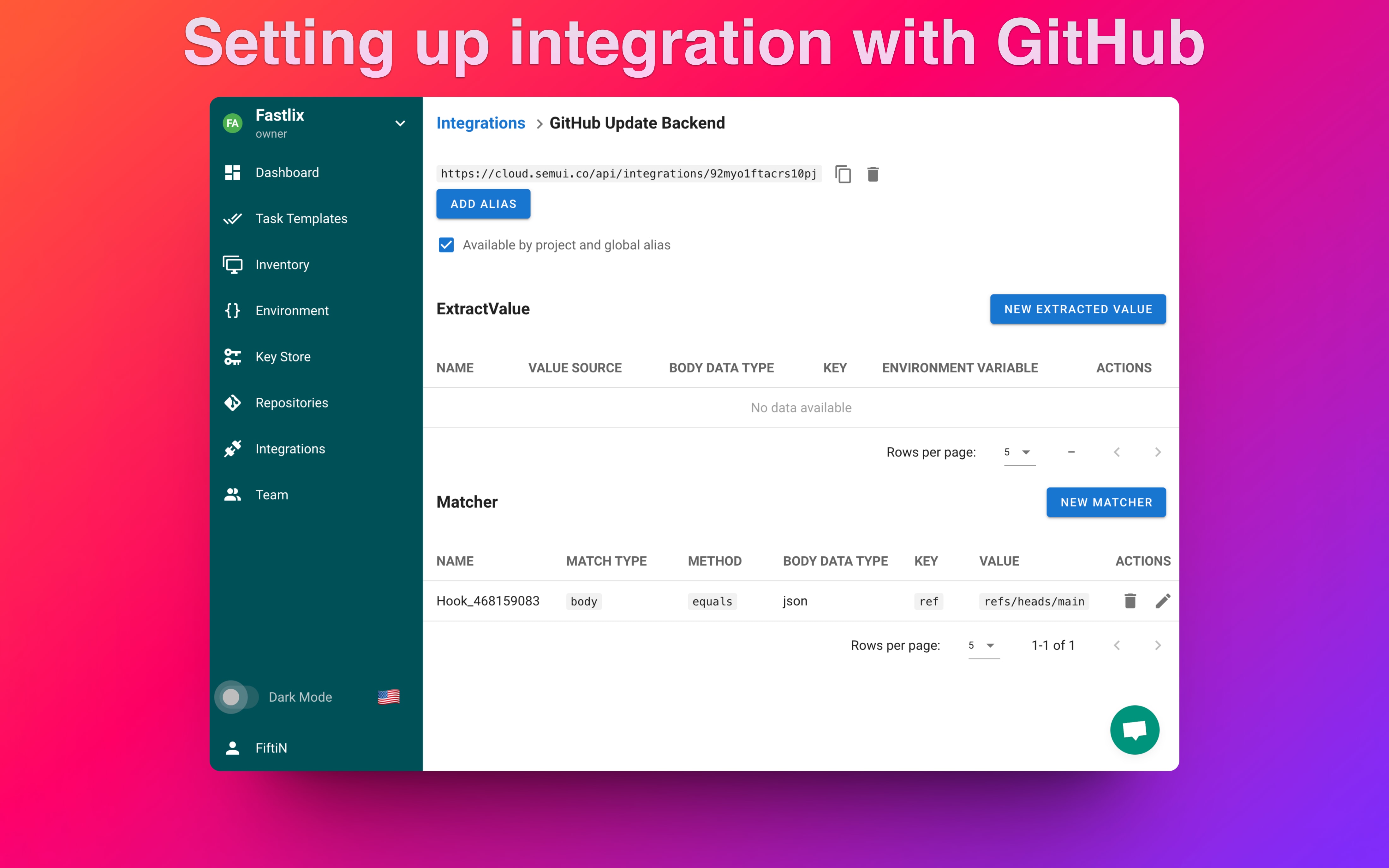Image resolution: width=1389 pixels, height=868 pixels.
Task: Click the 1-1 of 1 pagination text
Action: [1053, 645]
